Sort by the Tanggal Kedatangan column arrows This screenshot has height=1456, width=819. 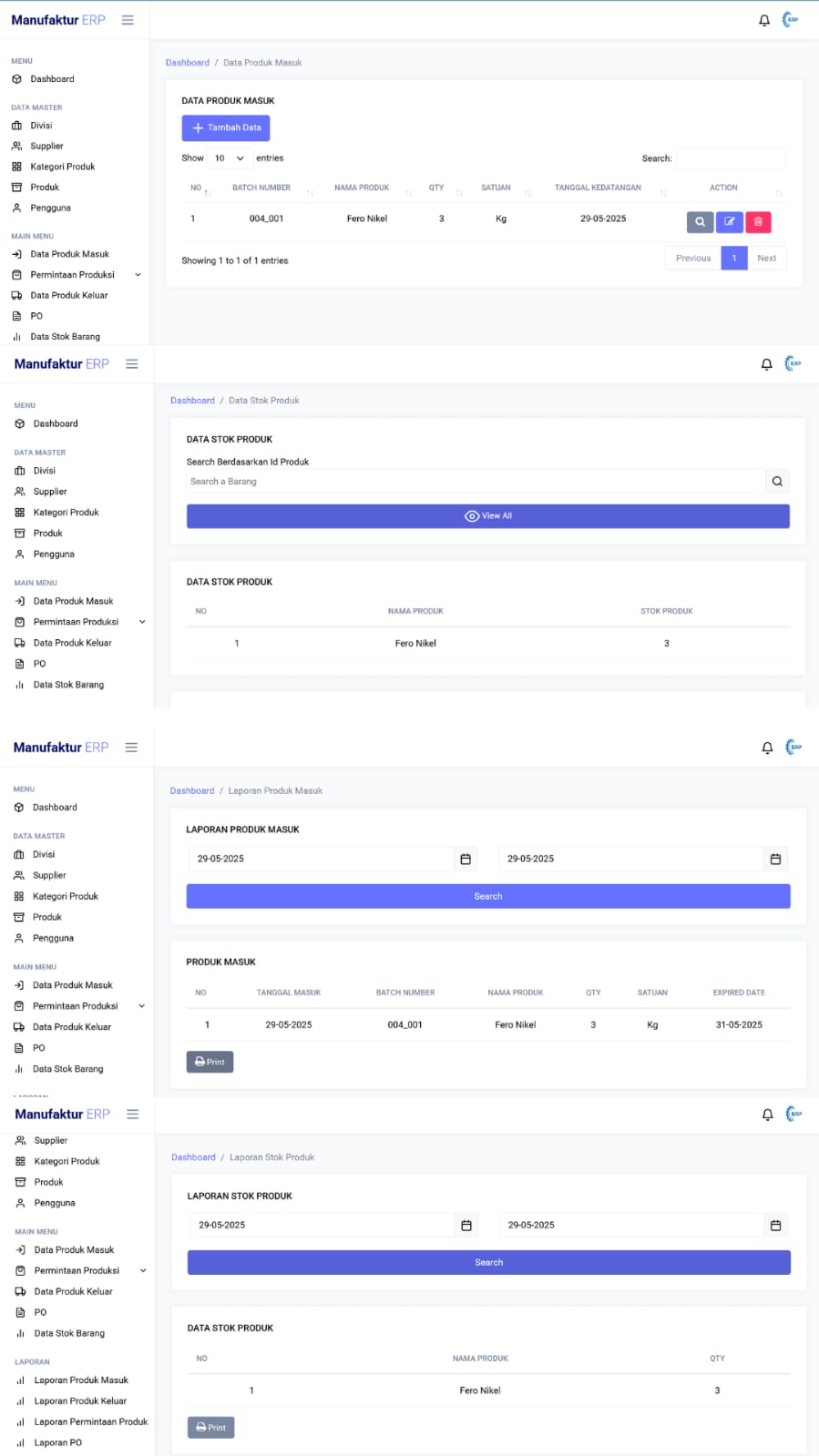[663, 192]
